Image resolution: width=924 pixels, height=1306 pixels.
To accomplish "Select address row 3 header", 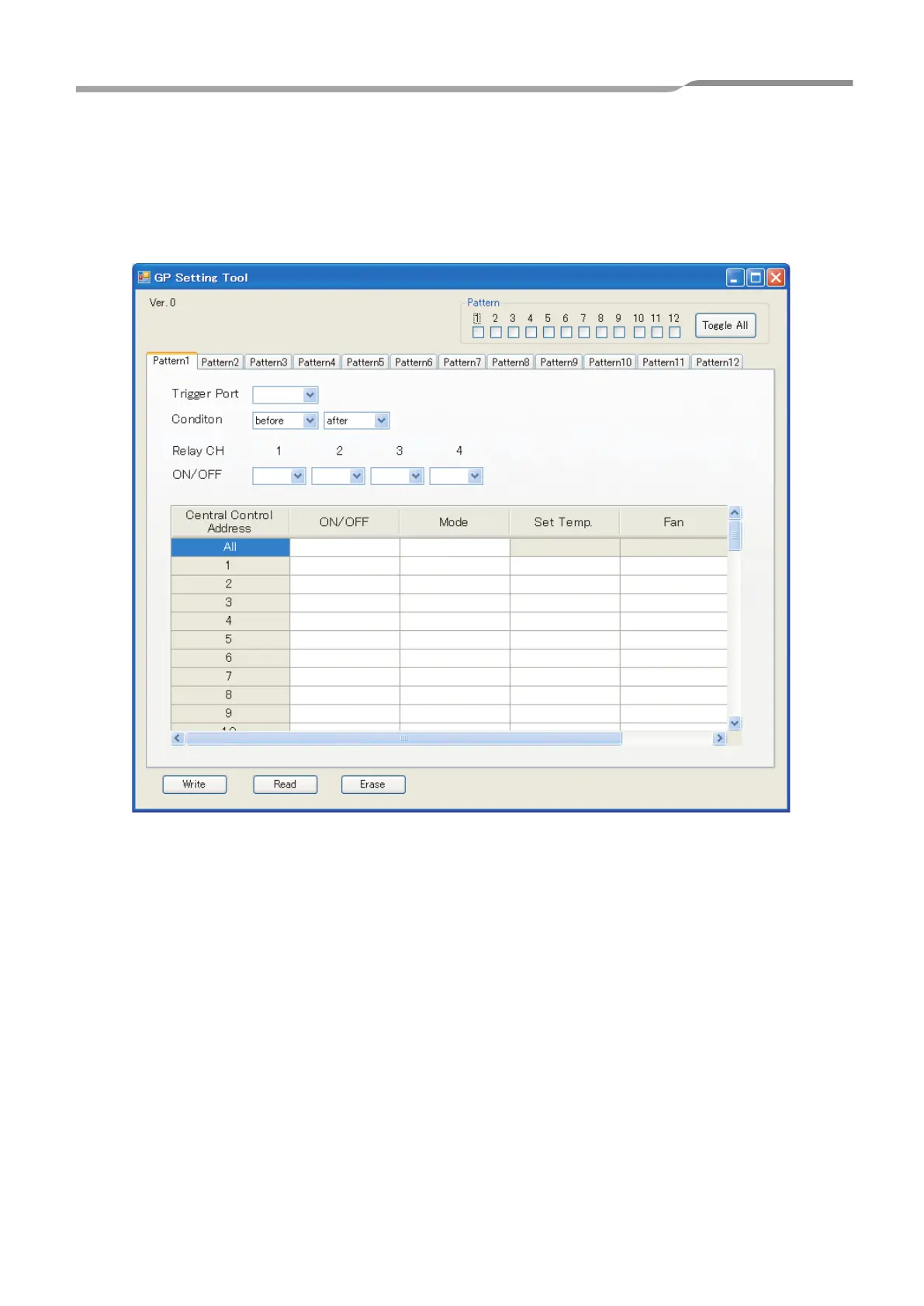I will (x=230, y=603).
